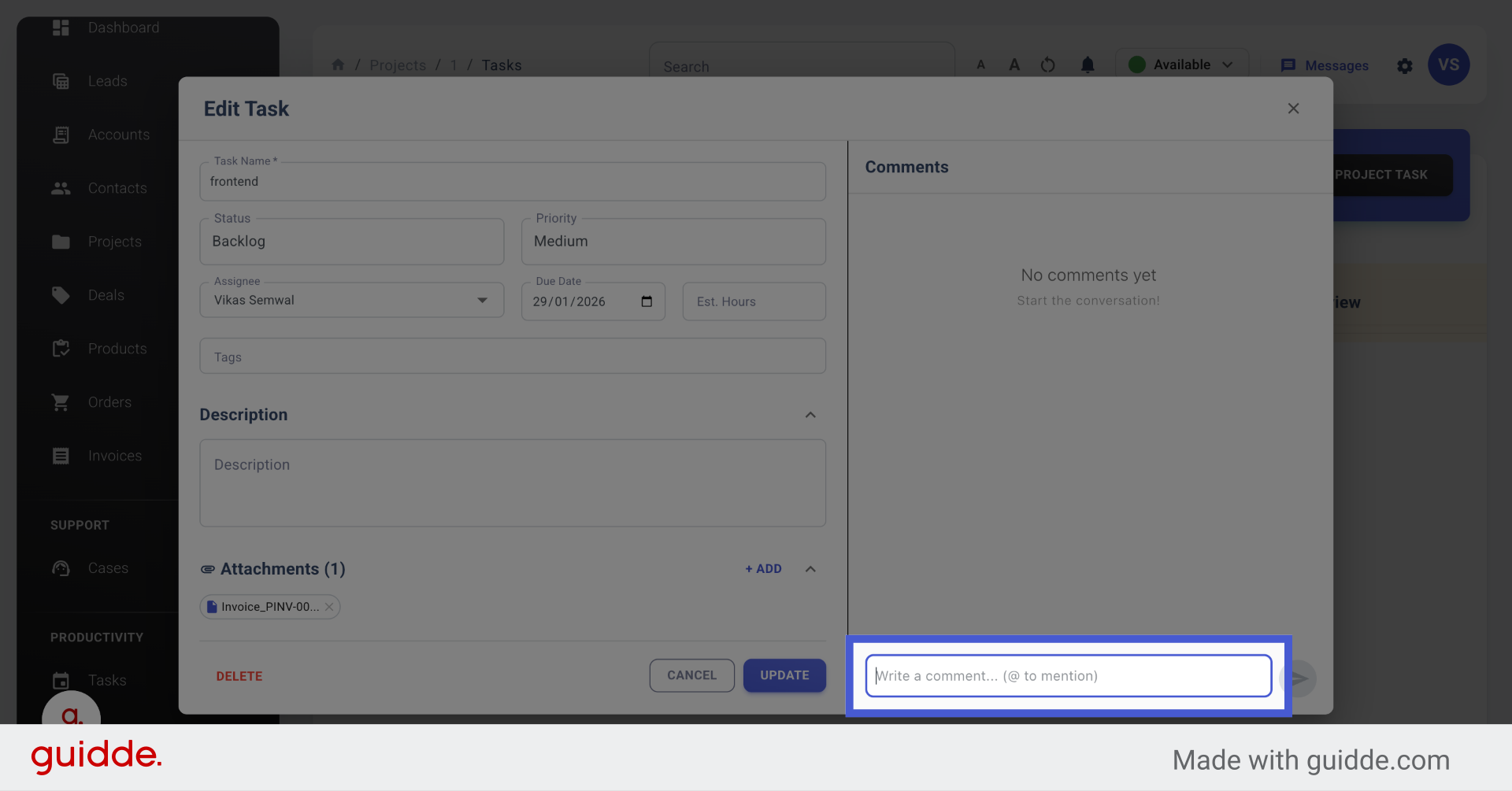Click the Cases support agent icon
Screen dimensions: 1512x791
[x=61, y=568]
